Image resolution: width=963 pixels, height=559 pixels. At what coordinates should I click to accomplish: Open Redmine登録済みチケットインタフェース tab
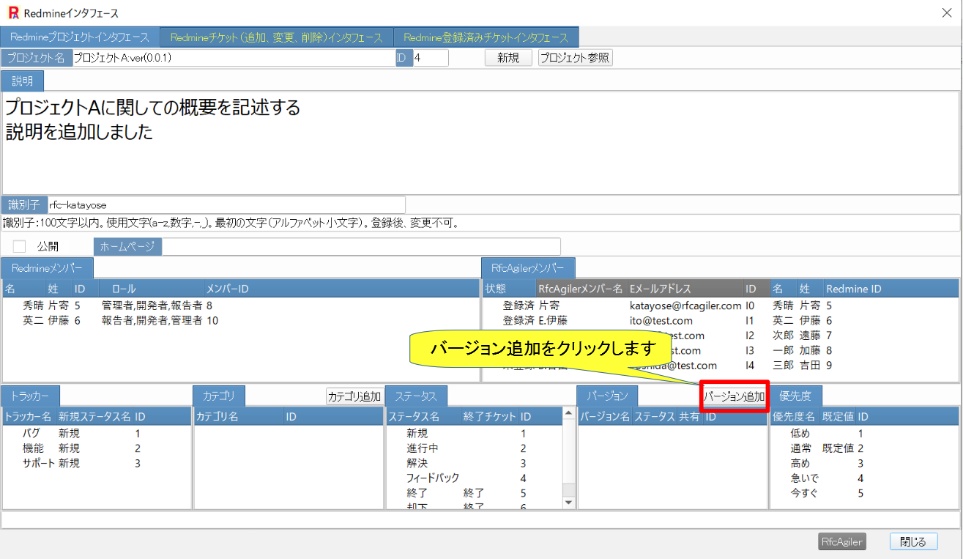486,37
